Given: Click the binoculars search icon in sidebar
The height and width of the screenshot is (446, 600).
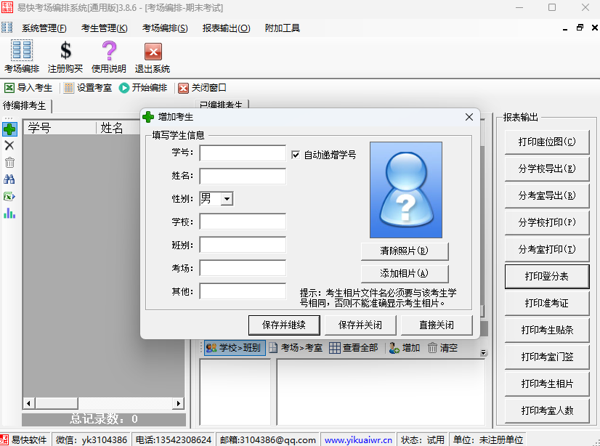Looking at the screenshot, I should (x=10, y=179).
